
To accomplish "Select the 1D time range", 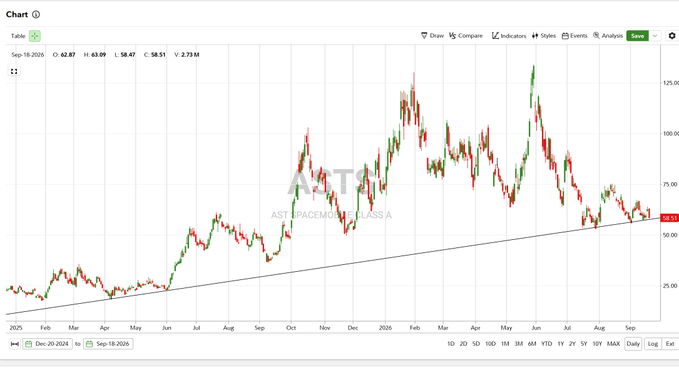I will click(451, 344).
